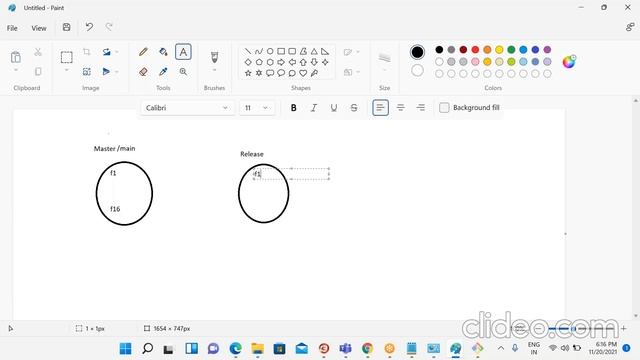The height and width of the screenshot is (360, 640).
Task: Click the Share icon at top right
Action: [x=630, y=27]
